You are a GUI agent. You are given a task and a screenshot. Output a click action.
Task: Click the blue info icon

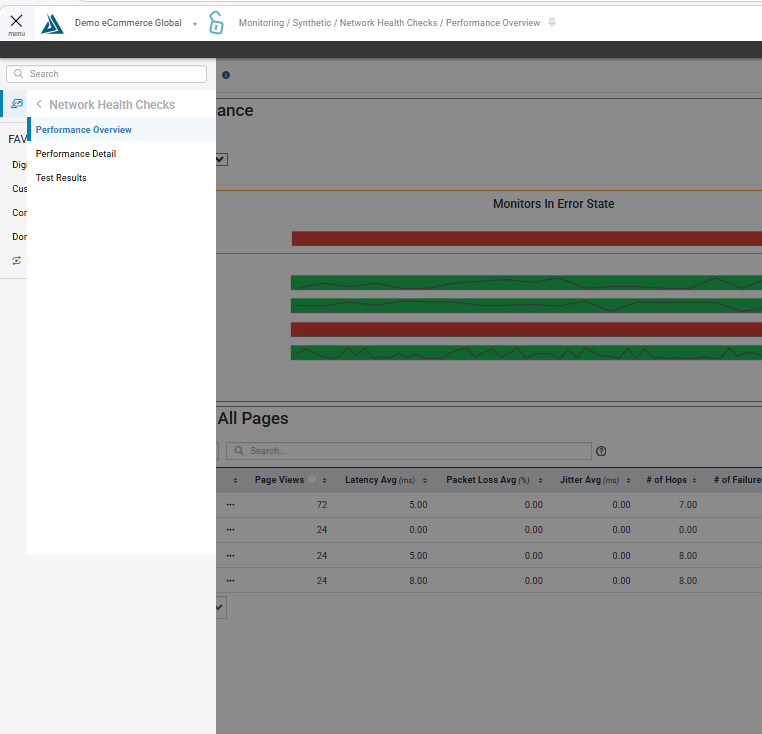(x=226, y=75)
